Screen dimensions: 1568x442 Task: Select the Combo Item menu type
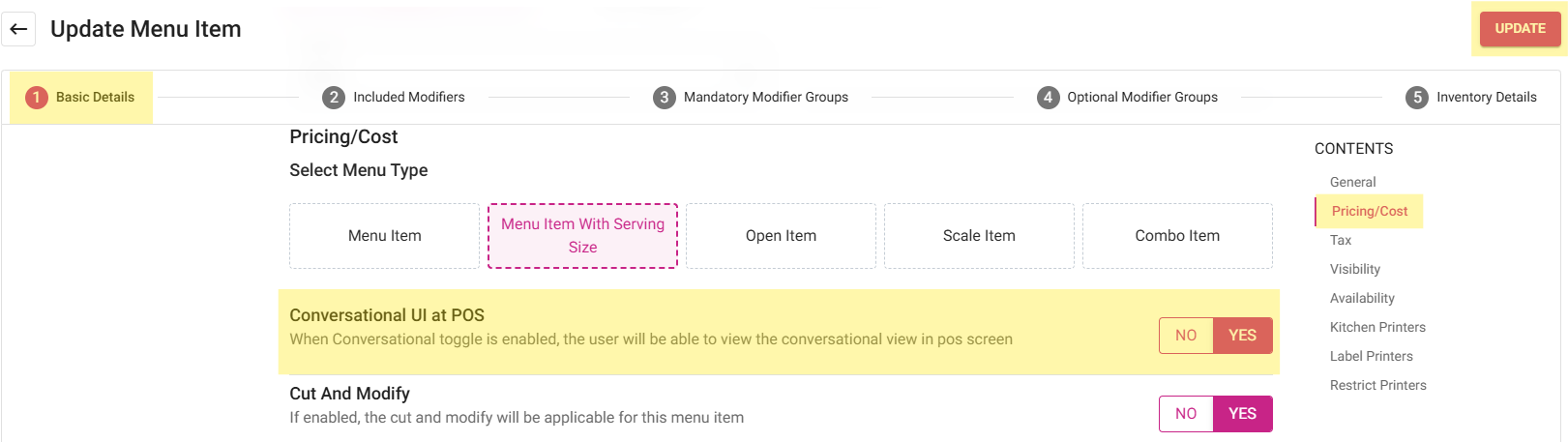(x=1177, y=236)
